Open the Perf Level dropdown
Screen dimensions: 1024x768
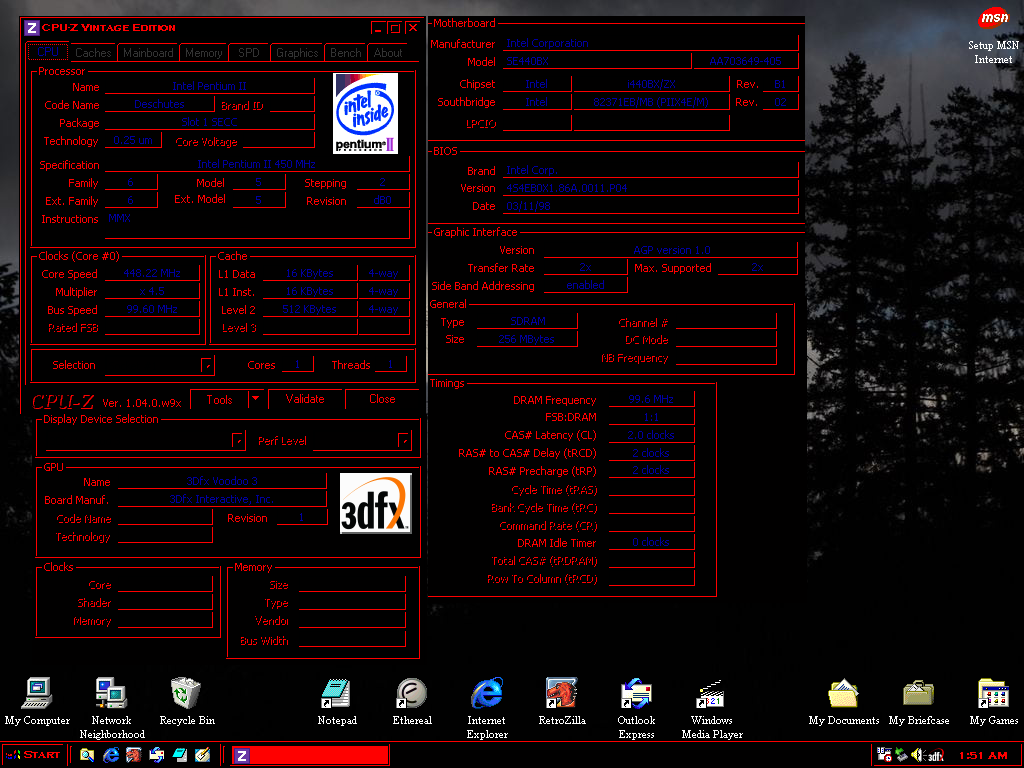(x=404, y=440)
